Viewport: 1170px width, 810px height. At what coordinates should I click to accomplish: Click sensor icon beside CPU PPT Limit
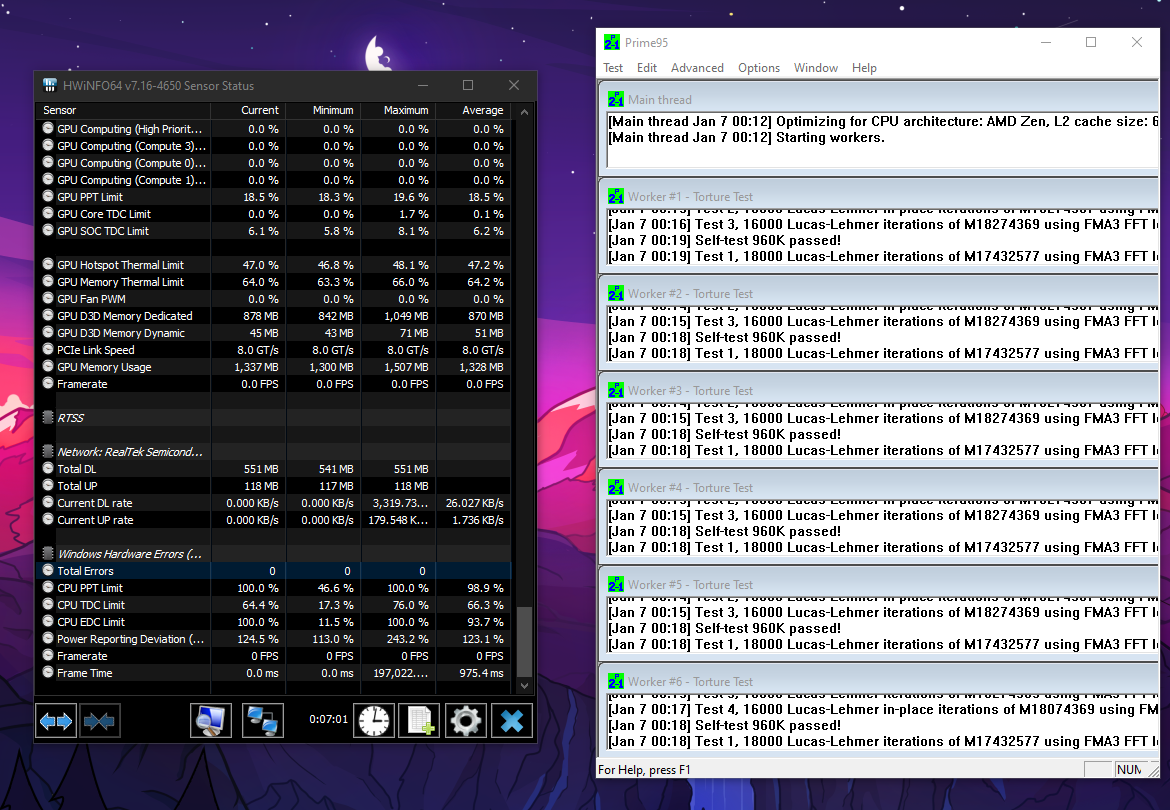coord(48,587)
